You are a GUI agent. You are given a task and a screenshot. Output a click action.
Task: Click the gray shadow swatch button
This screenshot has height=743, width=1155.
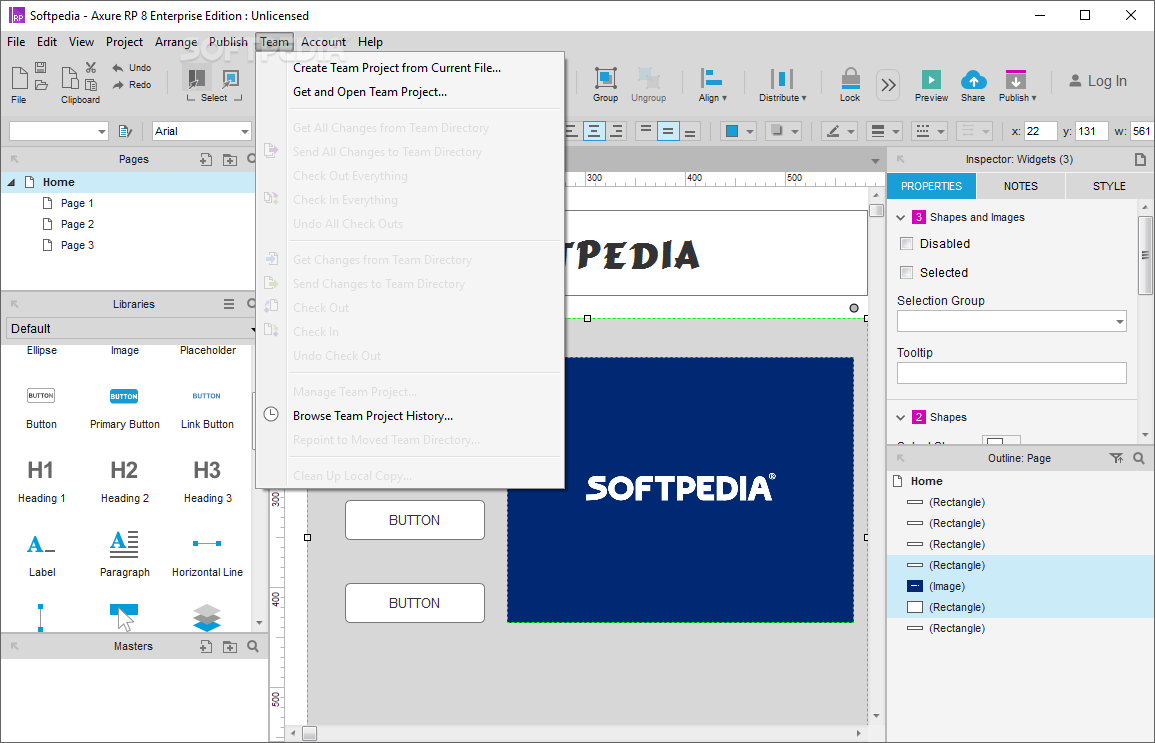pyautogui.click(x=776, y=131)
